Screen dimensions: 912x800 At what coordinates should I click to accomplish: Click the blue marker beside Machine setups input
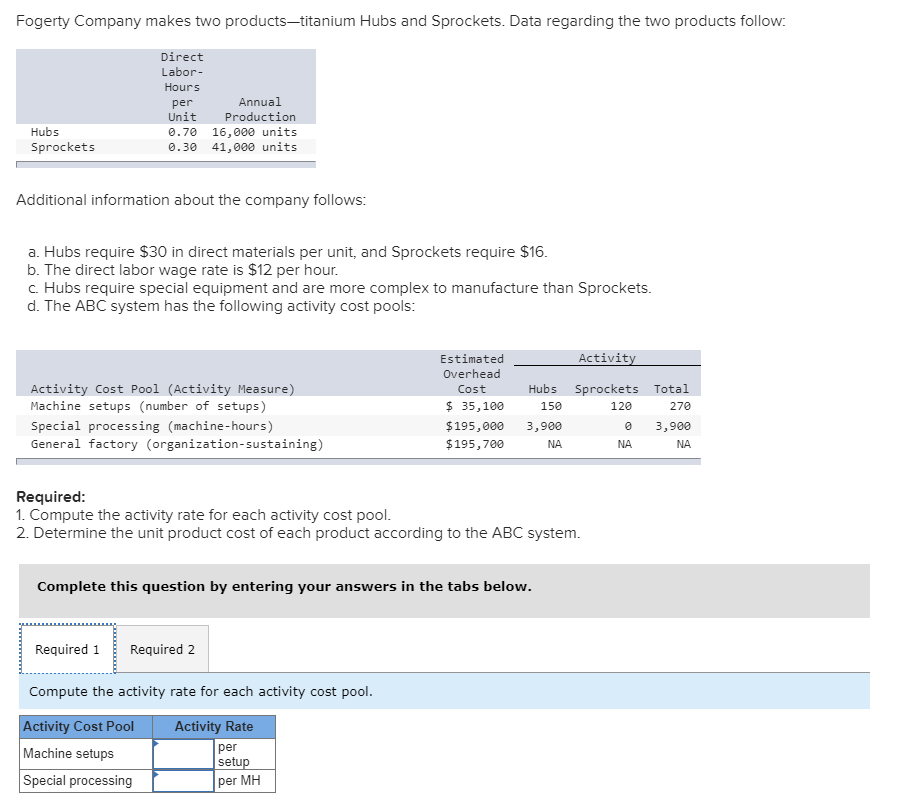click(x=156, y=742)
